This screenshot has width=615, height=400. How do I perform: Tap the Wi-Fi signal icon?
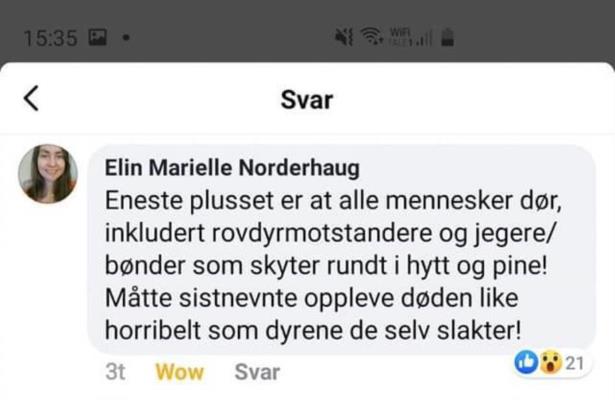click(371, 36)
